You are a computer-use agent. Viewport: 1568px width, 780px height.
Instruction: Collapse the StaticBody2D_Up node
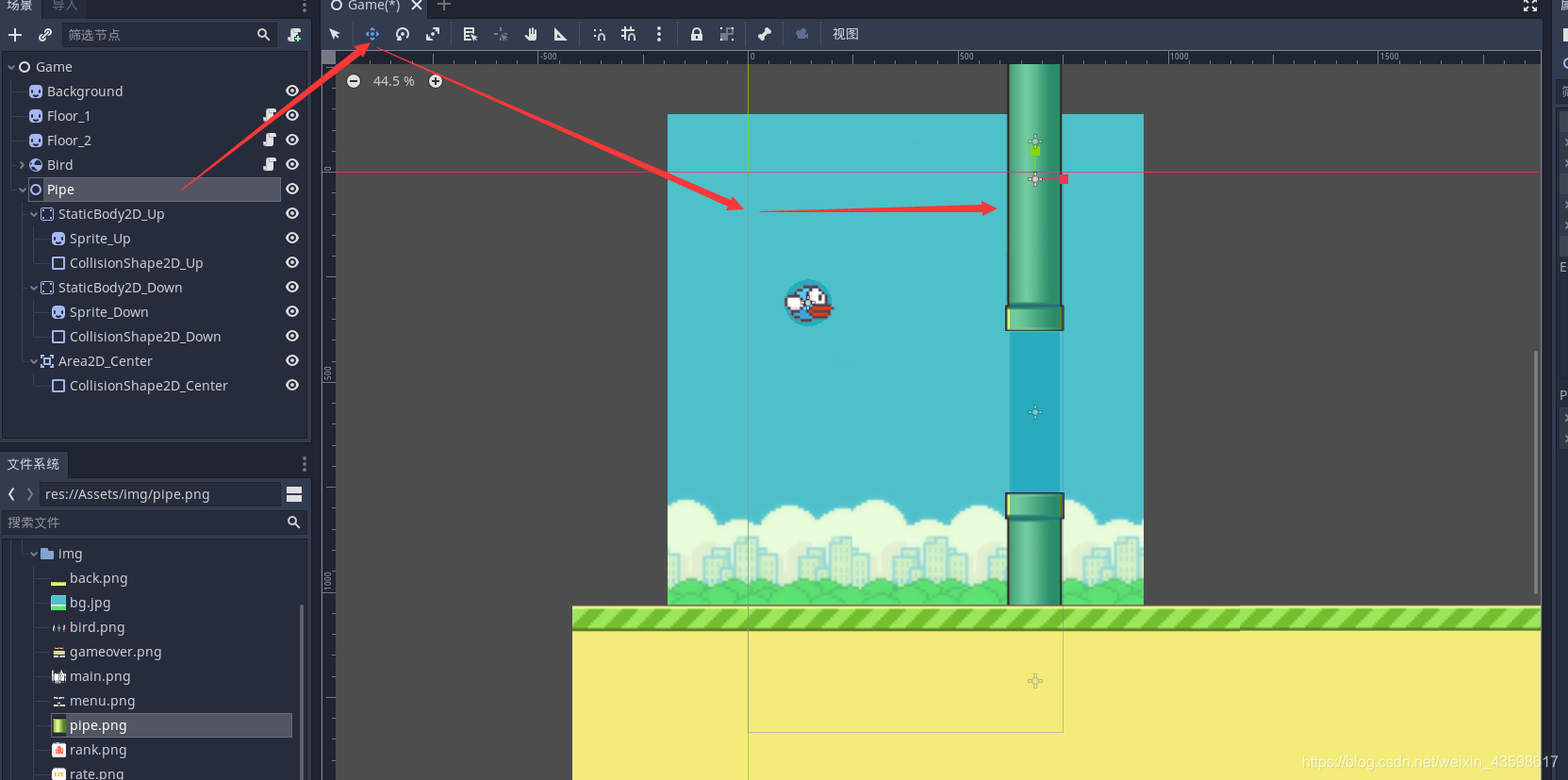point(34,214)
